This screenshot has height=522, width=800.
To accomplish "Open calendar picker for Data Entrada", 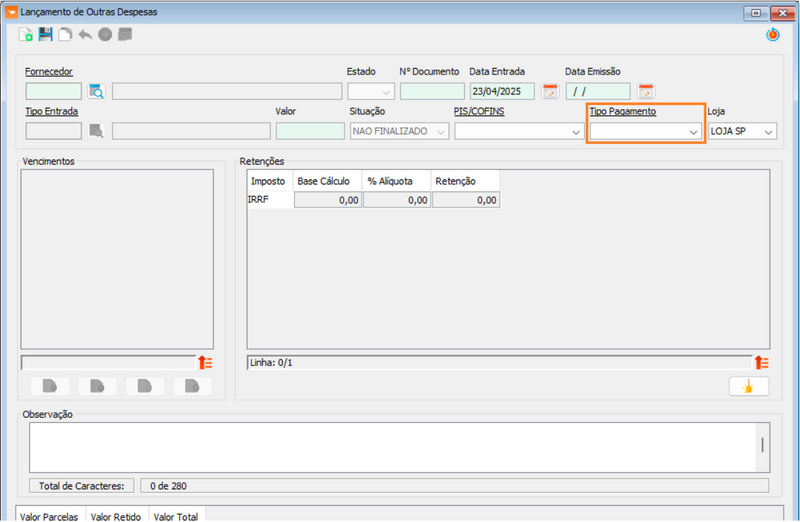I will [550, 92].
